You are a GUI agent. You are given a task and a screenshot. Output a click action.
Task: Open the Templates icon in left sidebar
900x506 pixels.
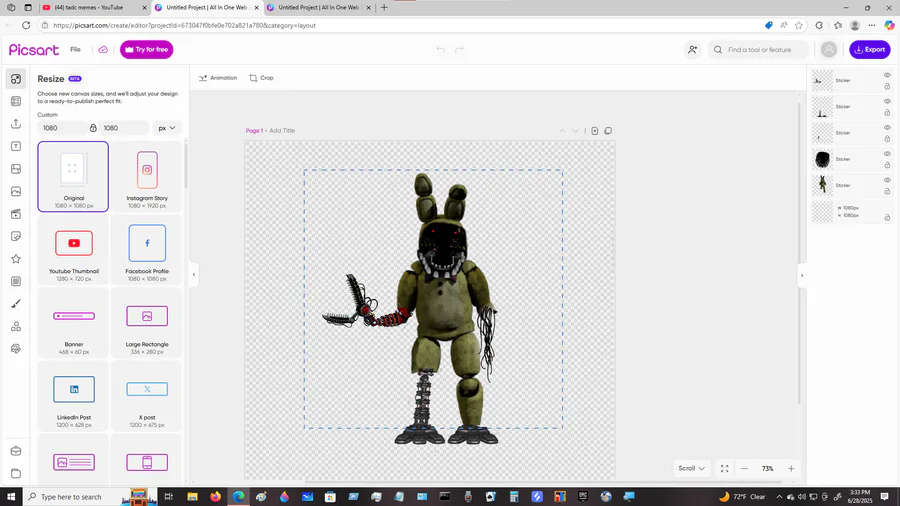[16, 102]
